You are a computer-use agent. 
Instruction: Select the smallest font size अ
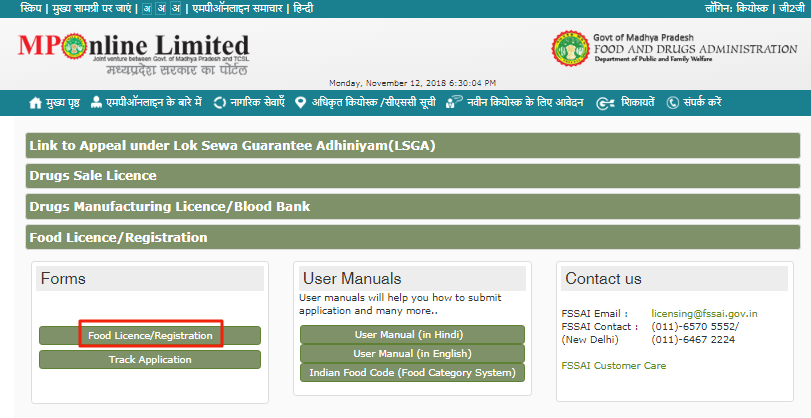point(147,9)
